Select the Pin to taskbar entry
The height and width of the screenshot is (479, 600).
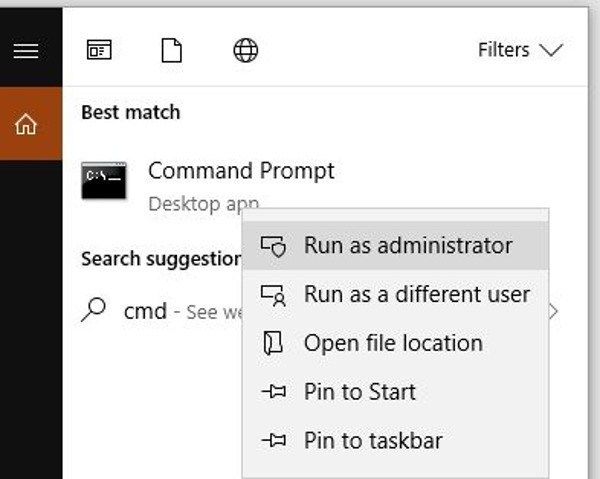[x=396, y=440]
